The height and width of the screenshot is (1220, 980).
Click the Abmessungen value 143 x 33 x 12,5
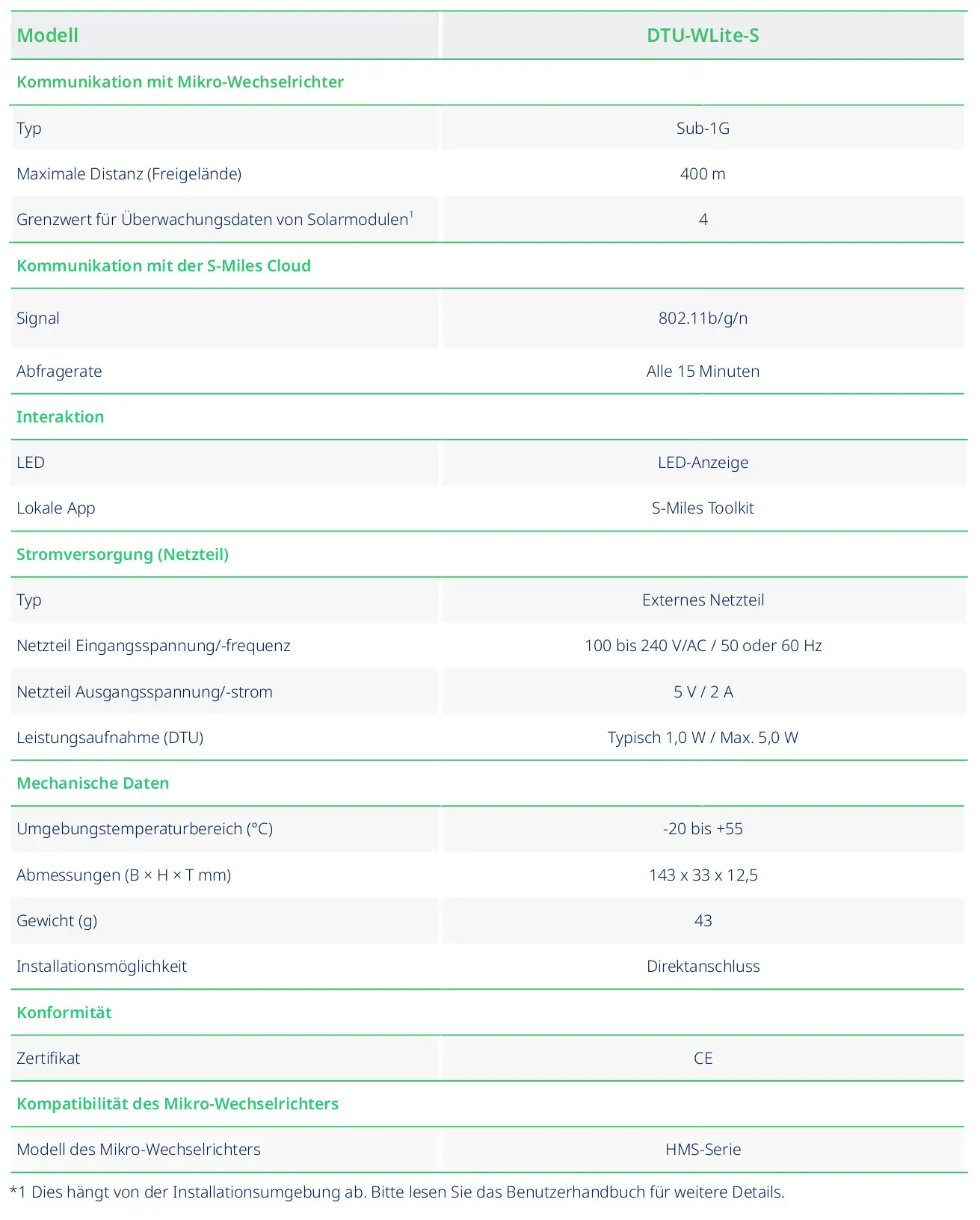tap(703, 875)
